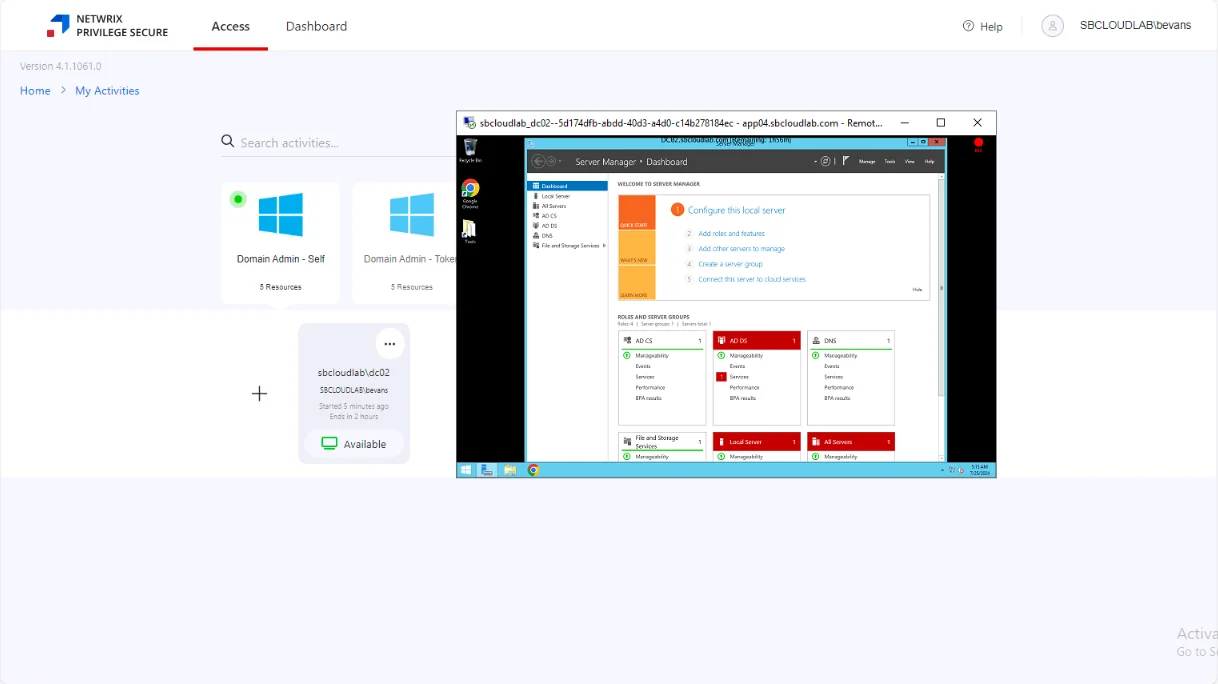Open Chrome from the remote taskbar

[x=534, y=470]
